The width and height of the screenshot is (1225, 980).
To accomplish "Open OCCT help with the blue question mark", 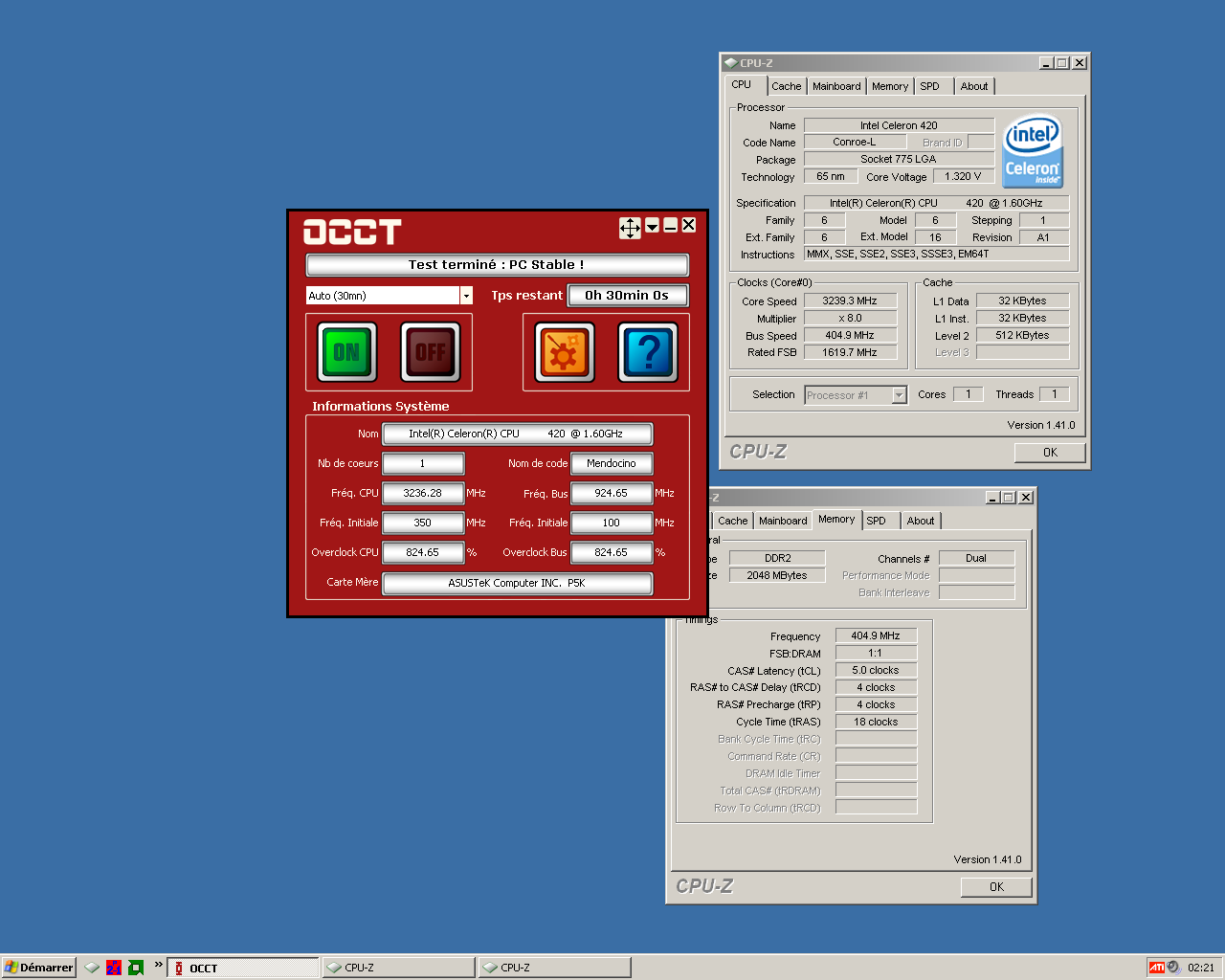I will 648,352.
